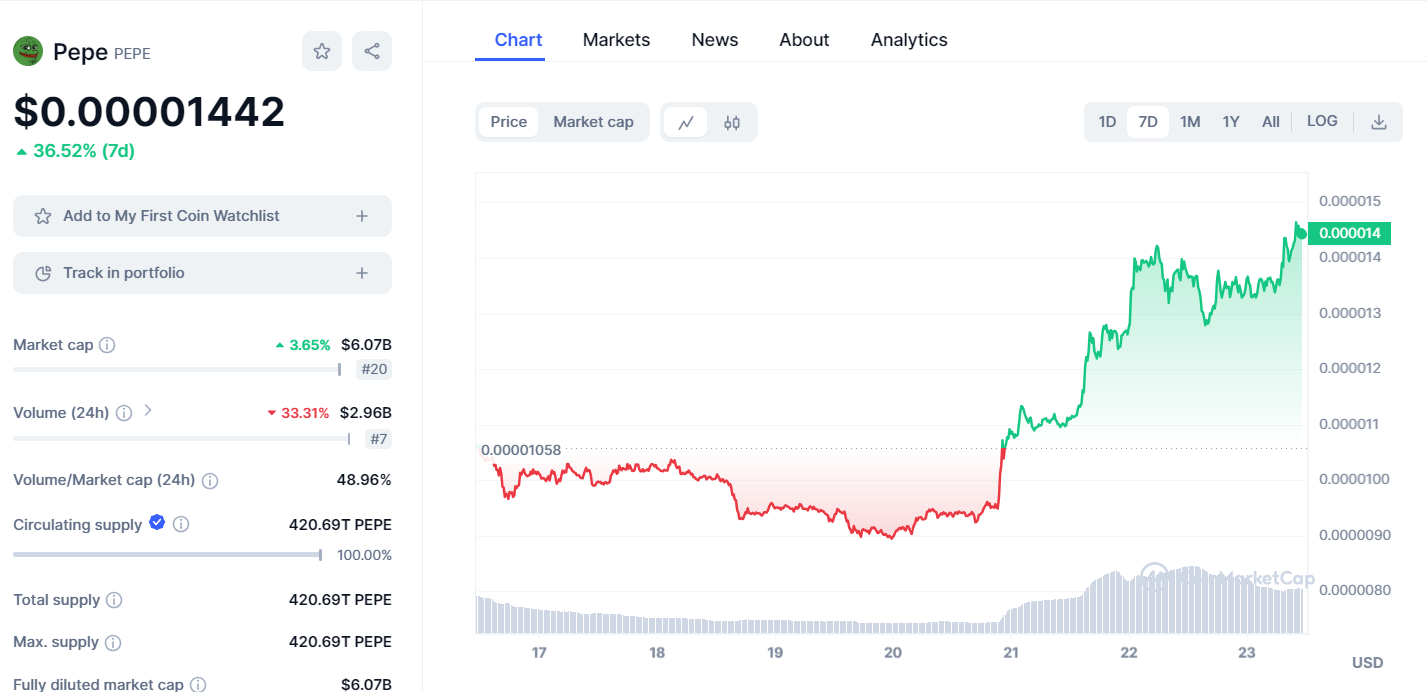Download chart data icon
Image resolution: width=1427 pixels, height=692 pixels.
coord(1378,122)
